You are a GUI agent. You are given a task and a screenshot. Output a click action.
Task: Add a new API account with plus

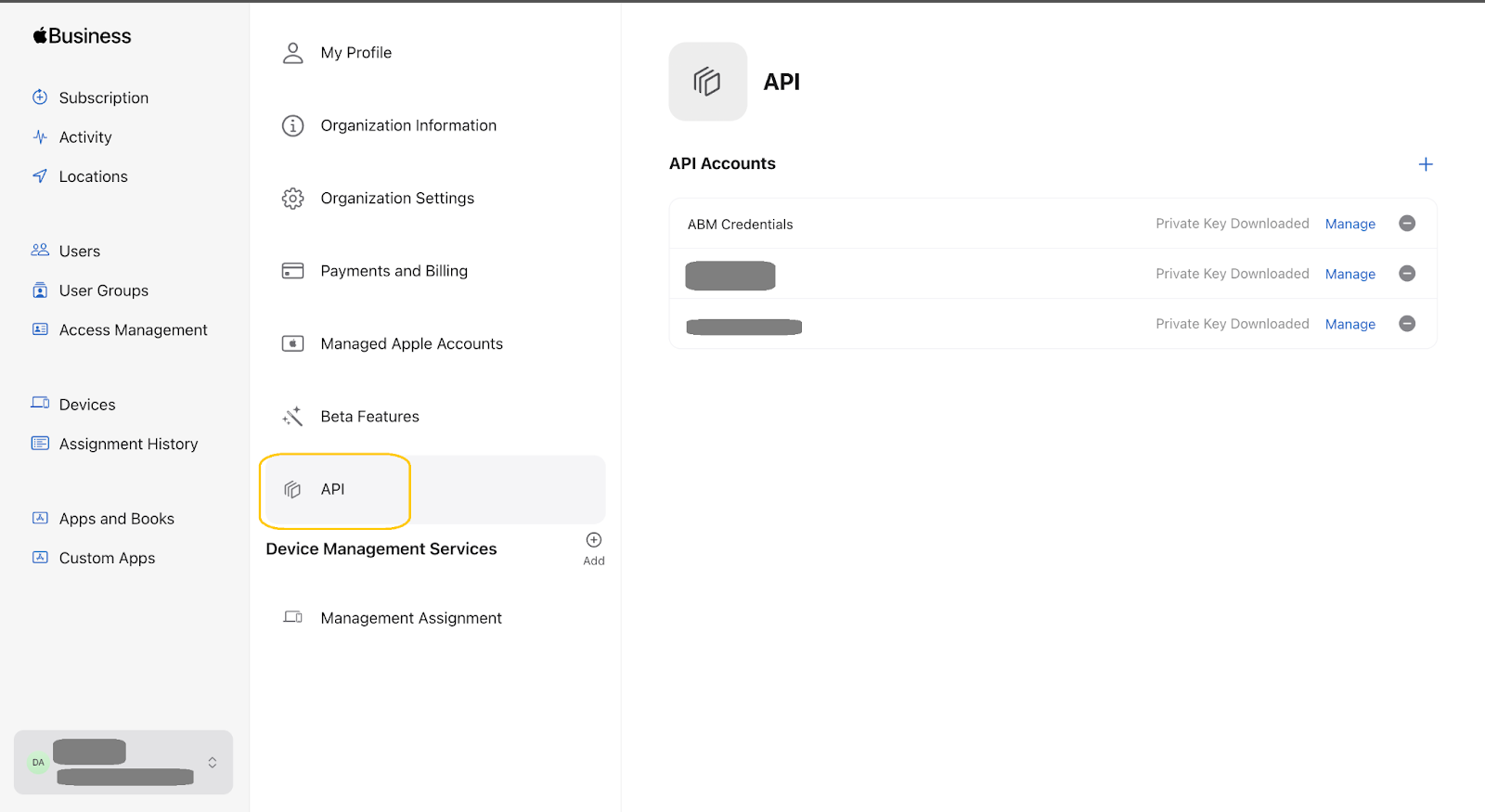coord(1426,164)
